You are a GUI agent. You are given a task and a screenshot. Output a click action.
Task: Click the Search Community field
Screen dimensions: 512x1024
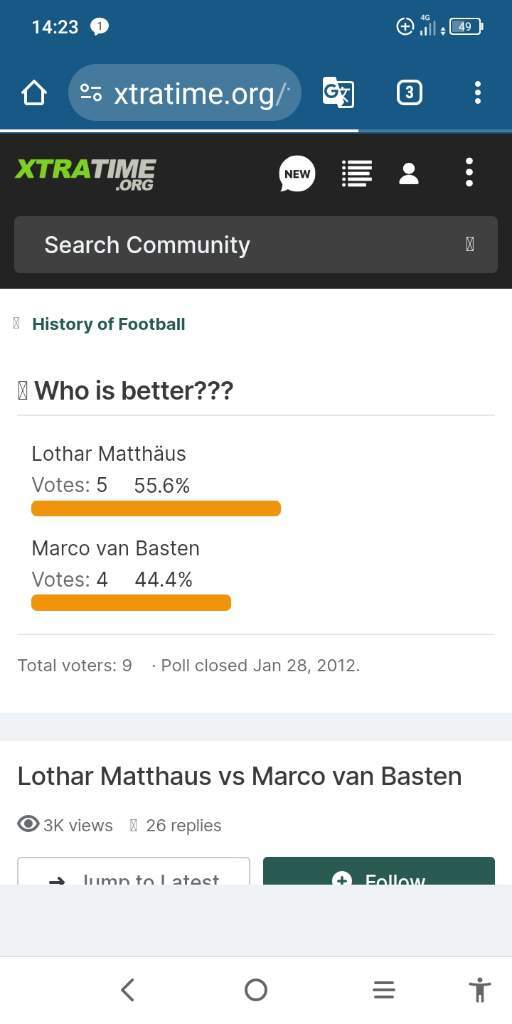[x=256, y=244]
